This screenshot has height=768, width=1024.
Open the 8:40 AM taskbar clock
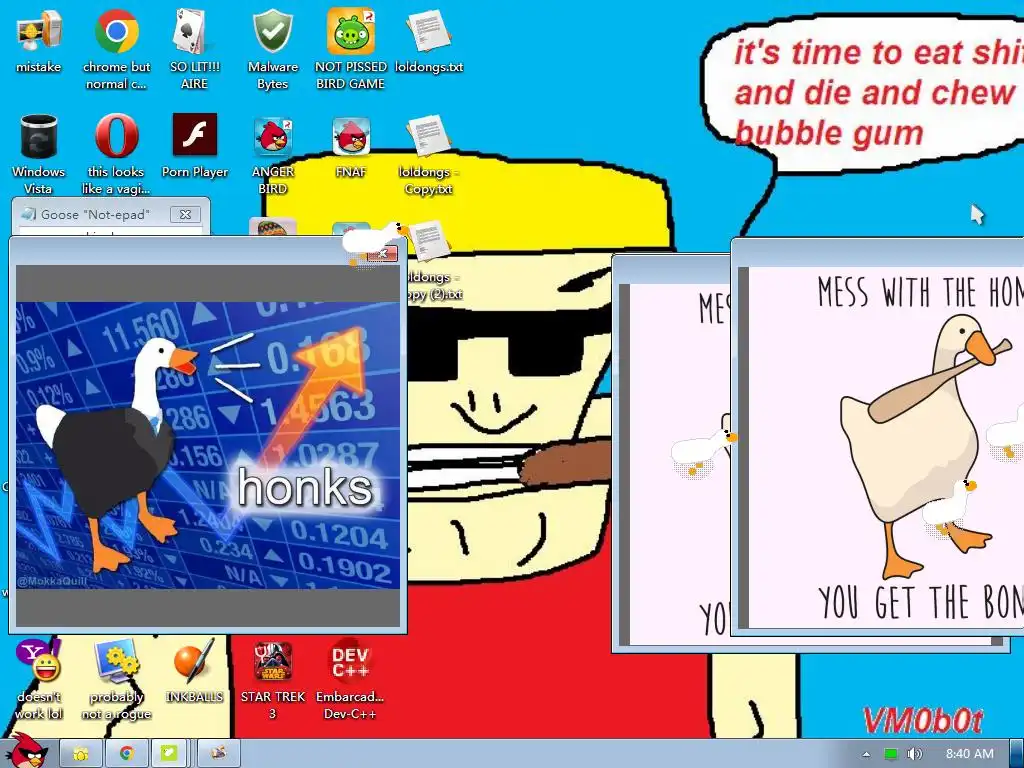[x=969, y=754]
